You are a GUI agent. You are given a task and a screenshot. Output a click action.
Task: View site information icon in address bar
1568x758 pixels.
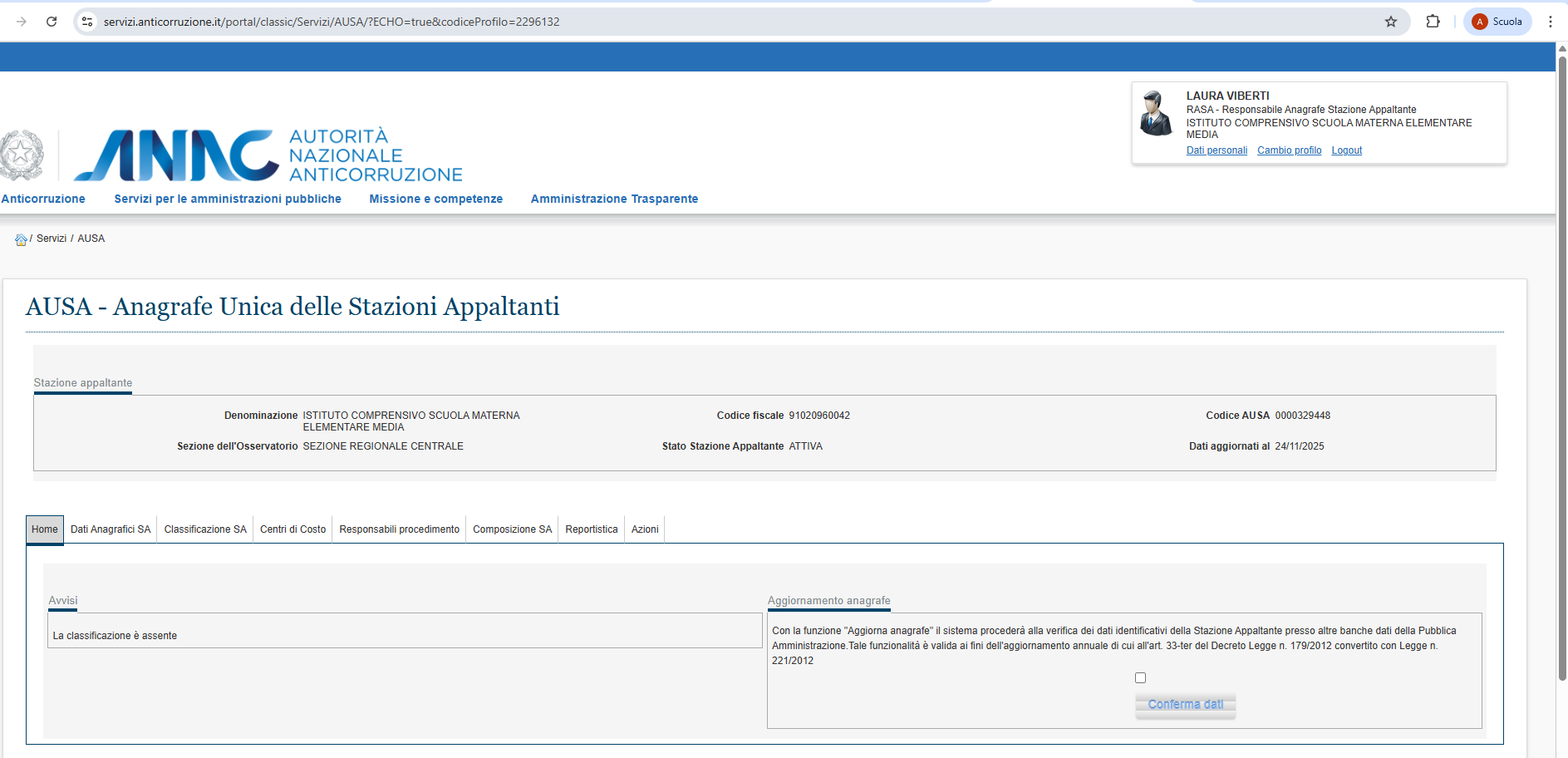(87, 22)
